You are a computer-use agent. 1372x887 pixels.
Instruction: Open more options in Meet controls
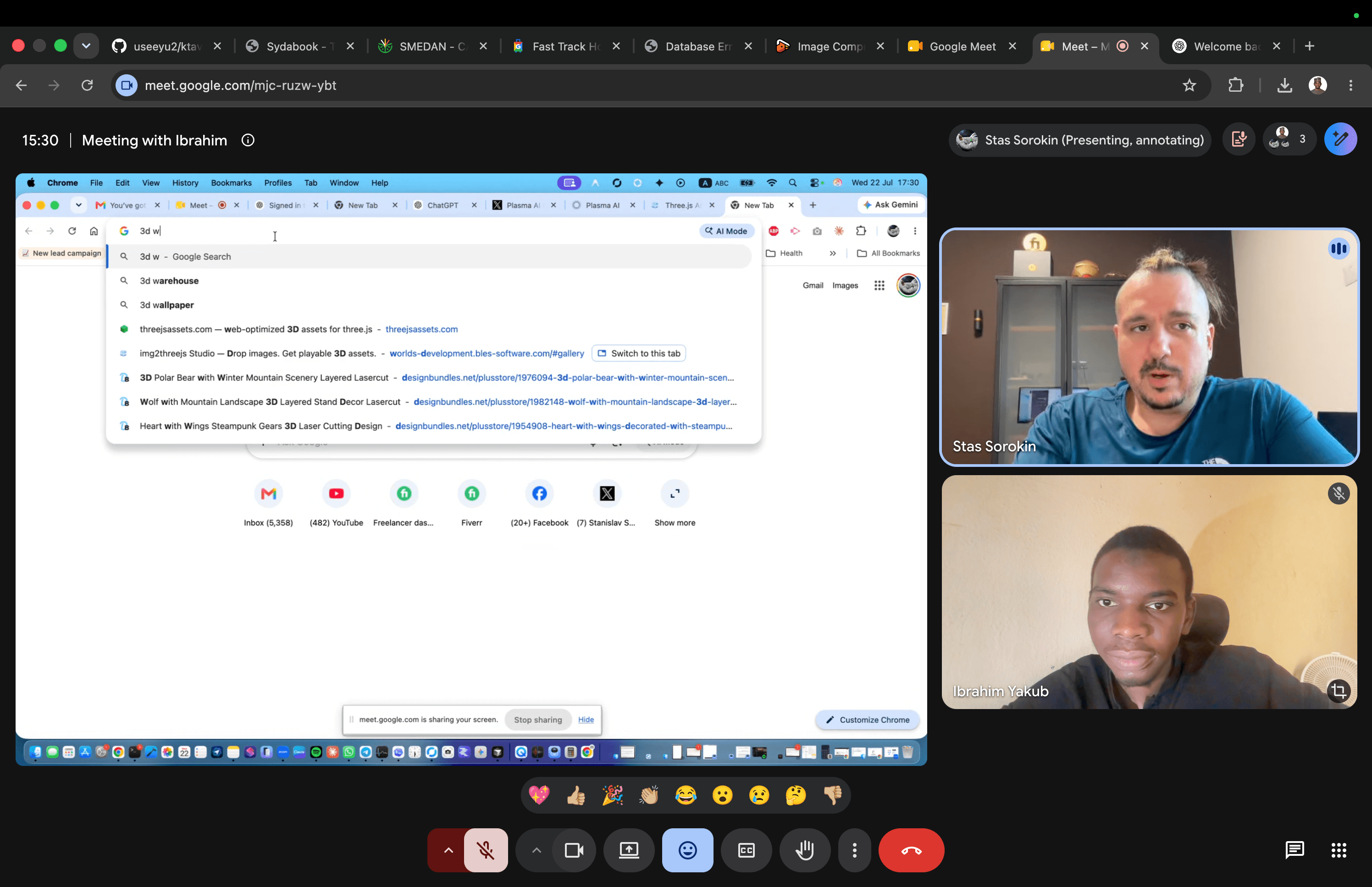click(x=854, y=850)
